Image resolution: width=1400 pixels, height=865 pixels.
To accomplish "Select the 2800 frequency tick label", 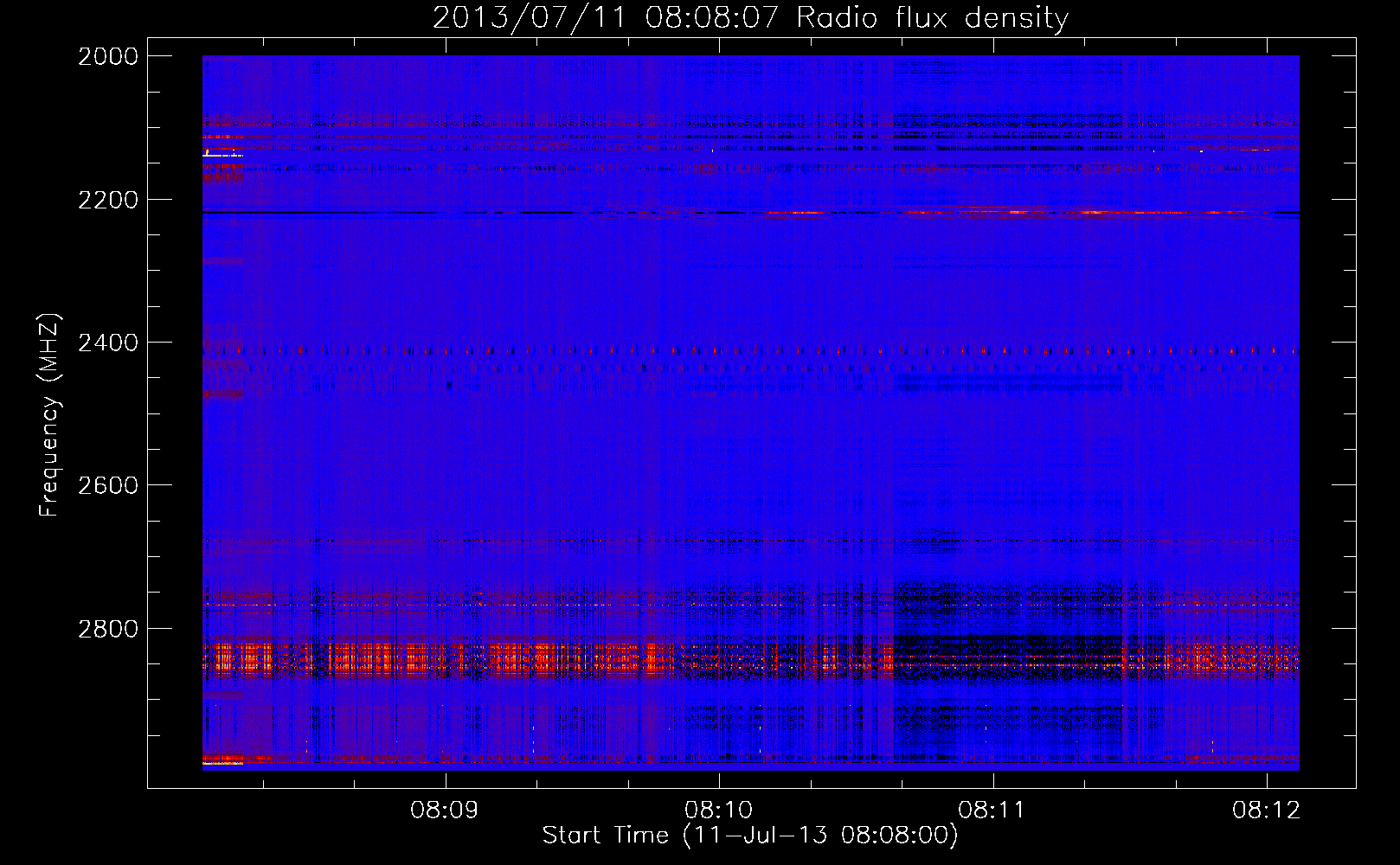I will 108,629.
